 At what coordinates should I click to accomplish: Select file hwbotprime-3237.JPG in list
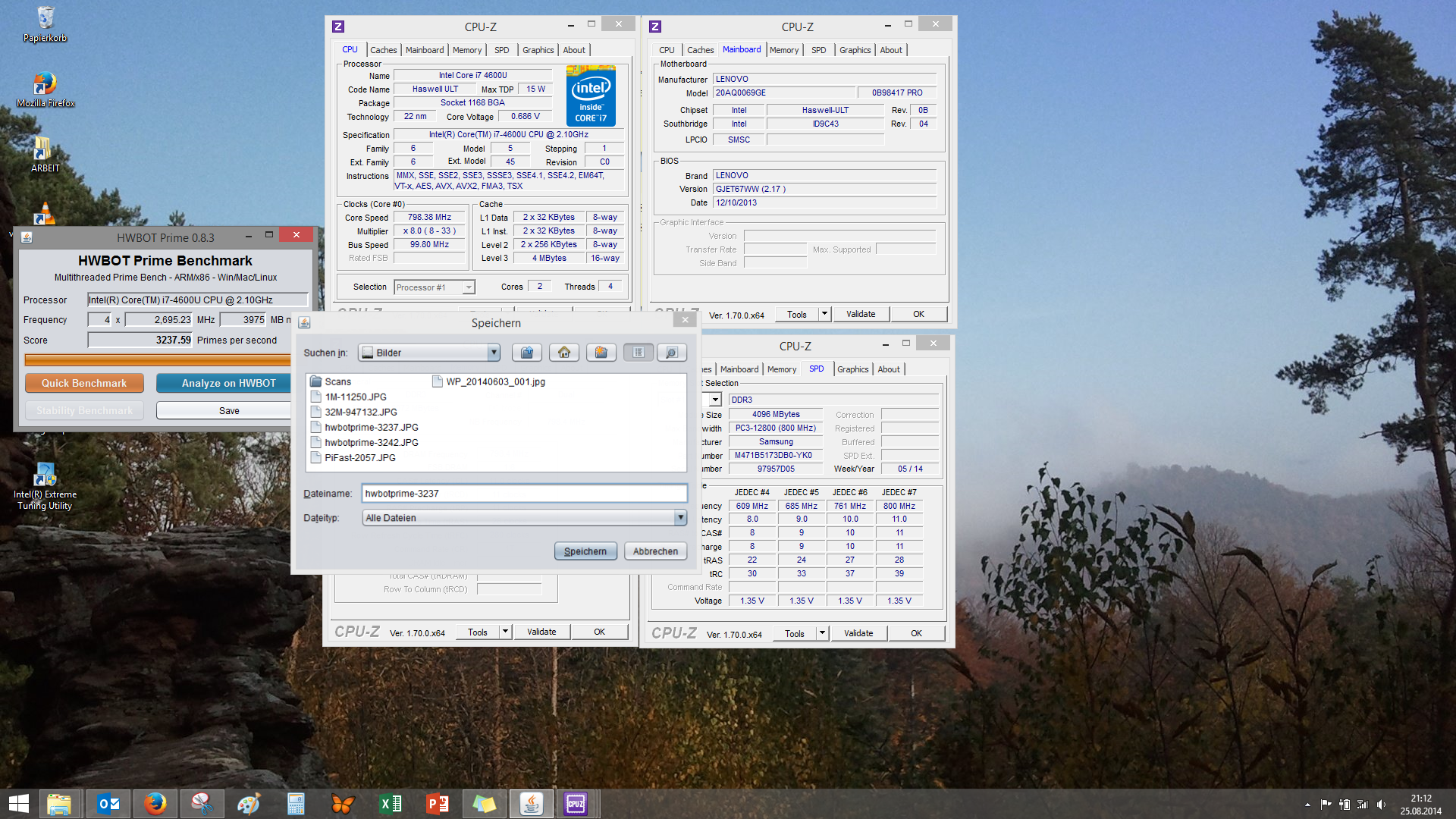coord(364,427)
